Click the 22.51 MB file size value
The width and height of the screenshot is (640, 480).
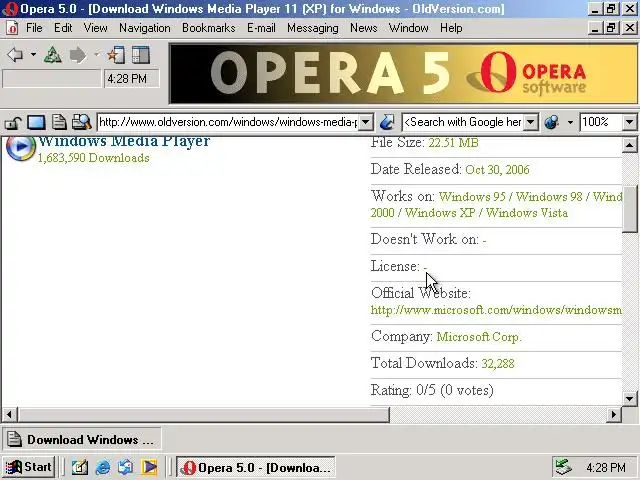point(453,143)
